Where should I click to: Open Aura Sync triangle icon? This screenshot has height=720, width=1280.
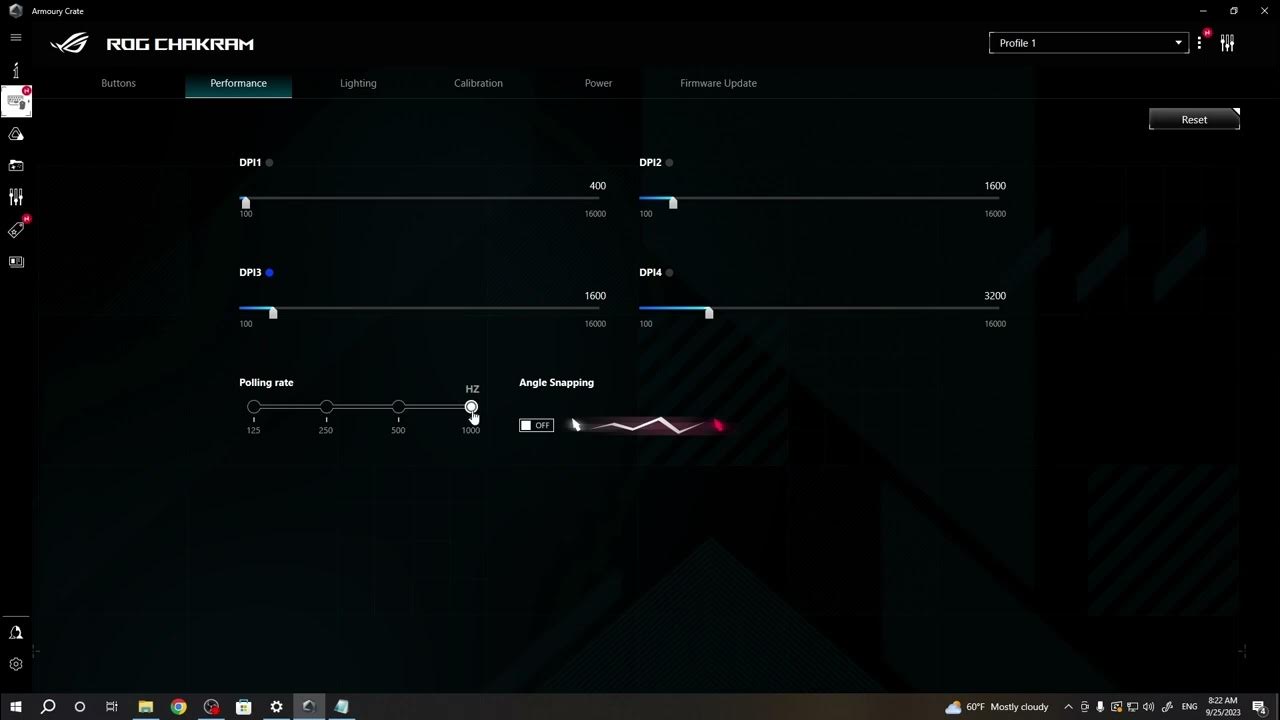point(16,134)
